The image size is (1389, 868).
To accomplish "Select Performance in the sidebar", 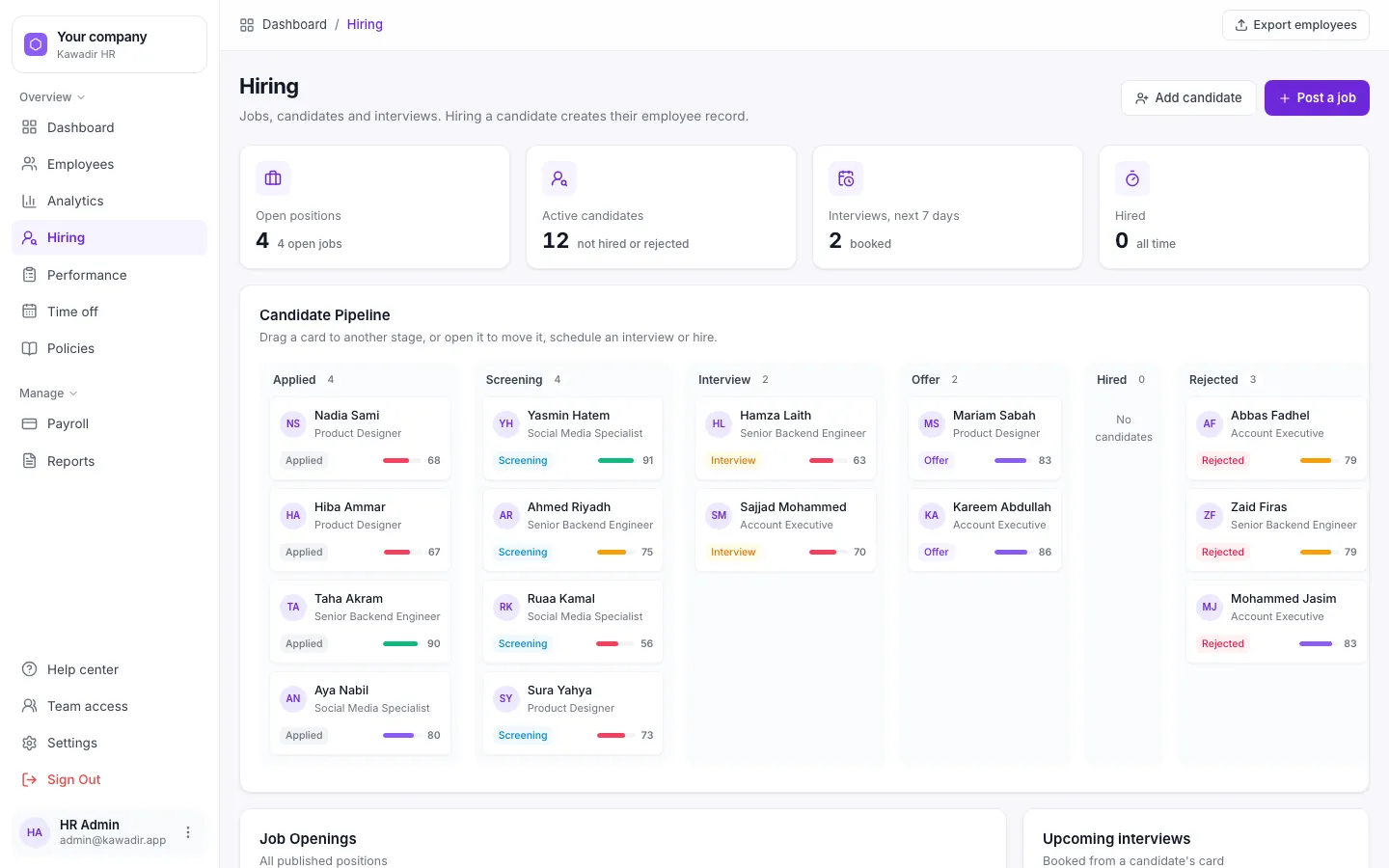I will (x=109, y=275).
